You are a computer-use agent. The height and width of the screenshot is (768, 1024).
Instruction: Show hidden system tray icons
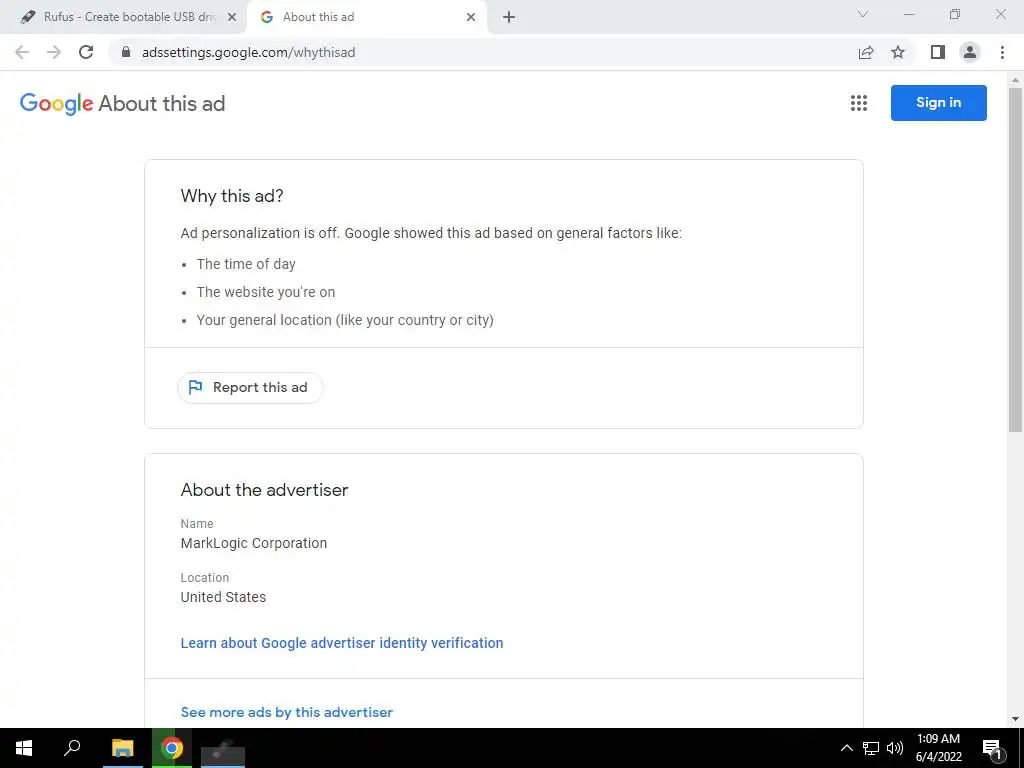(846, 748)
